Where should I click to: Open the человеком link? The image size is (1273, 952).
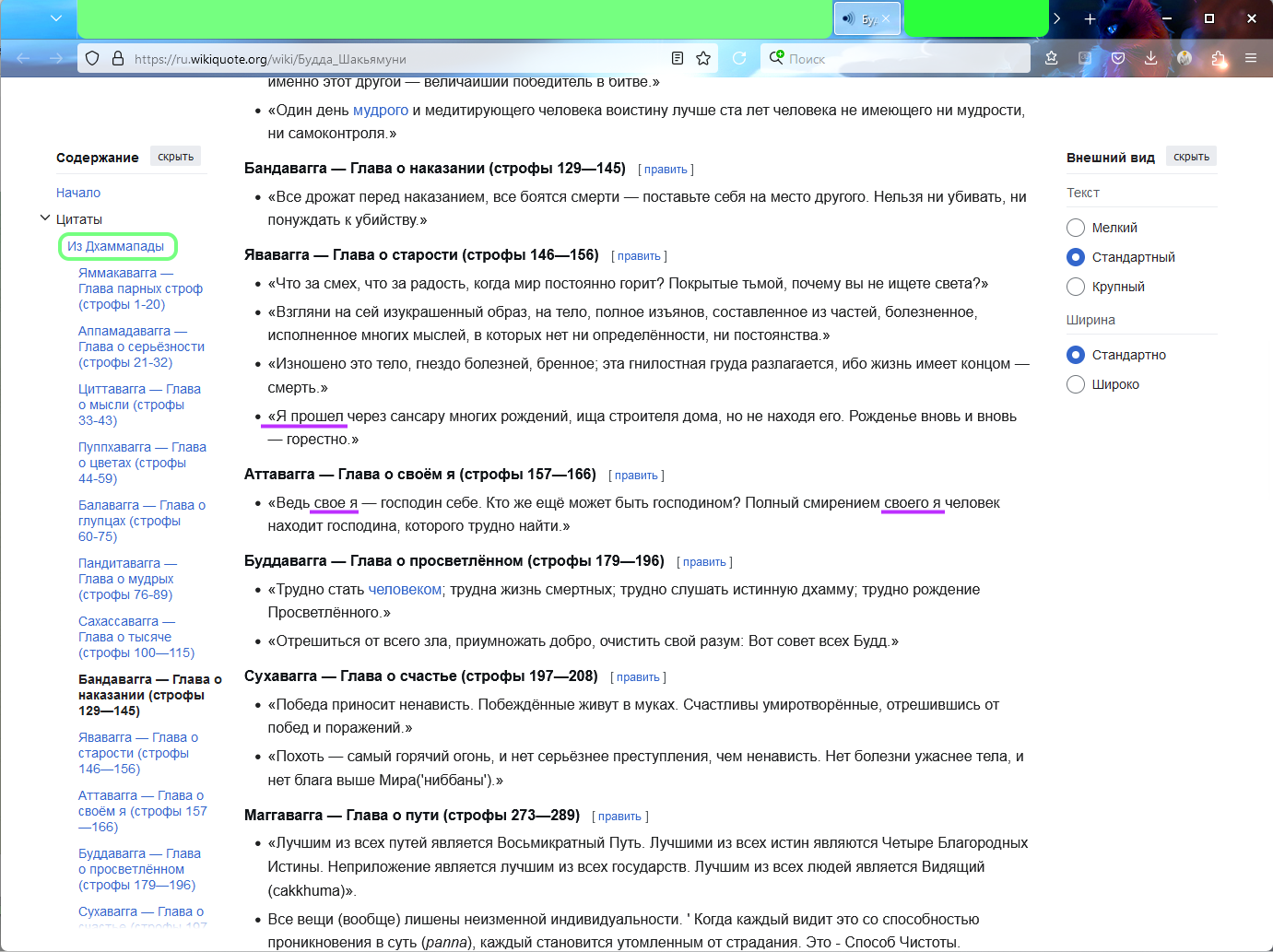pyautogui.click(x=405, y=589)
